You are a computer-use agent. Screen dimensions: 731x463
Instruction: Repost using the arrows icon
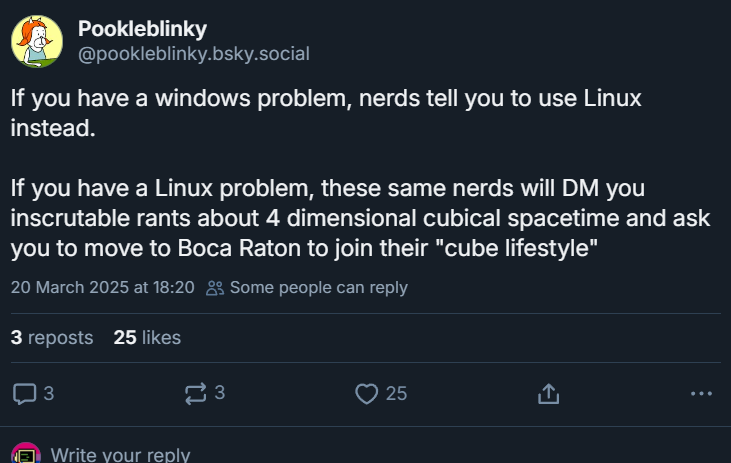196,394
